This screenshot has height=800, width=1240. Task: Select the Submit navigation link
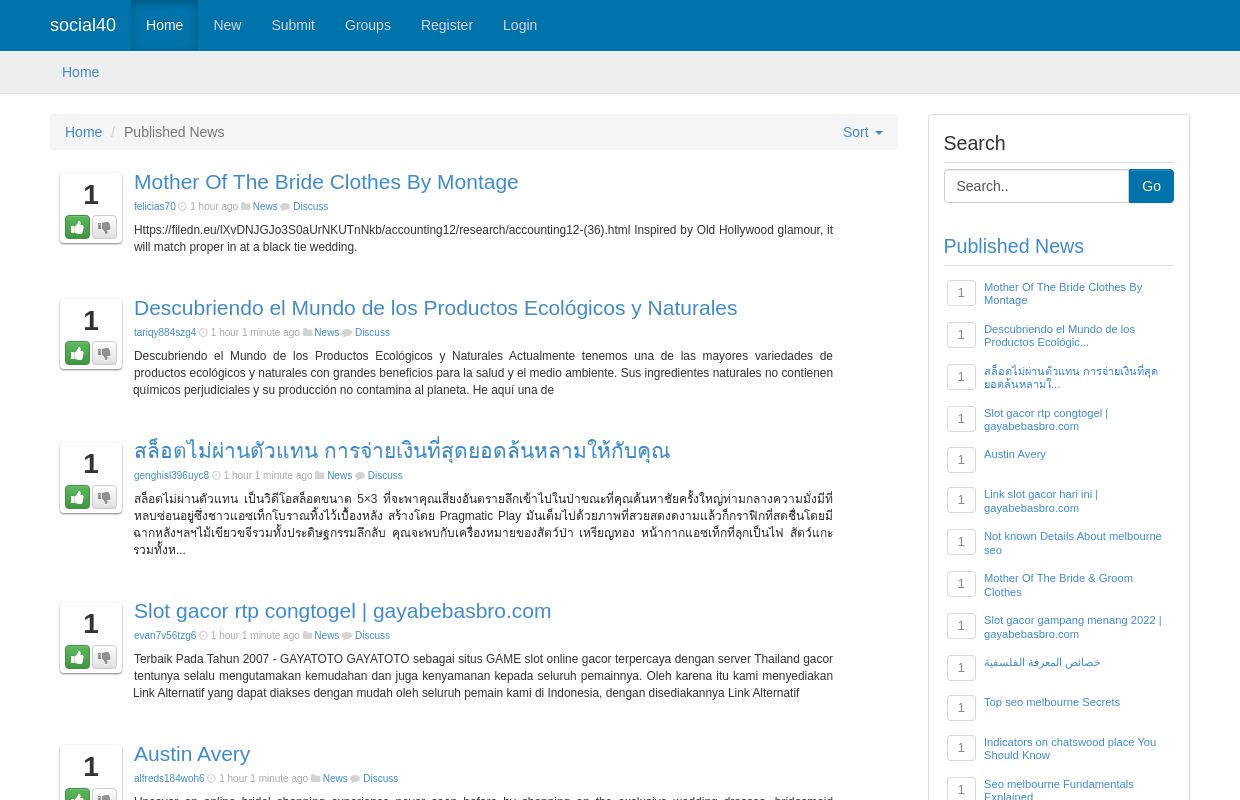(x=293, y=25)
